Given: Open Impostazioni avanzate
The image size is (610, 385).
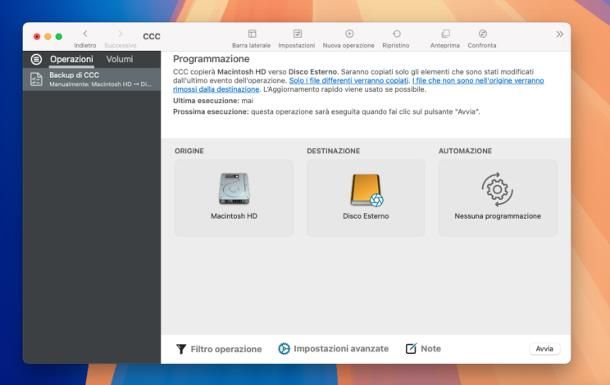Looking at the screenshot, I should (x=333, y=349).
